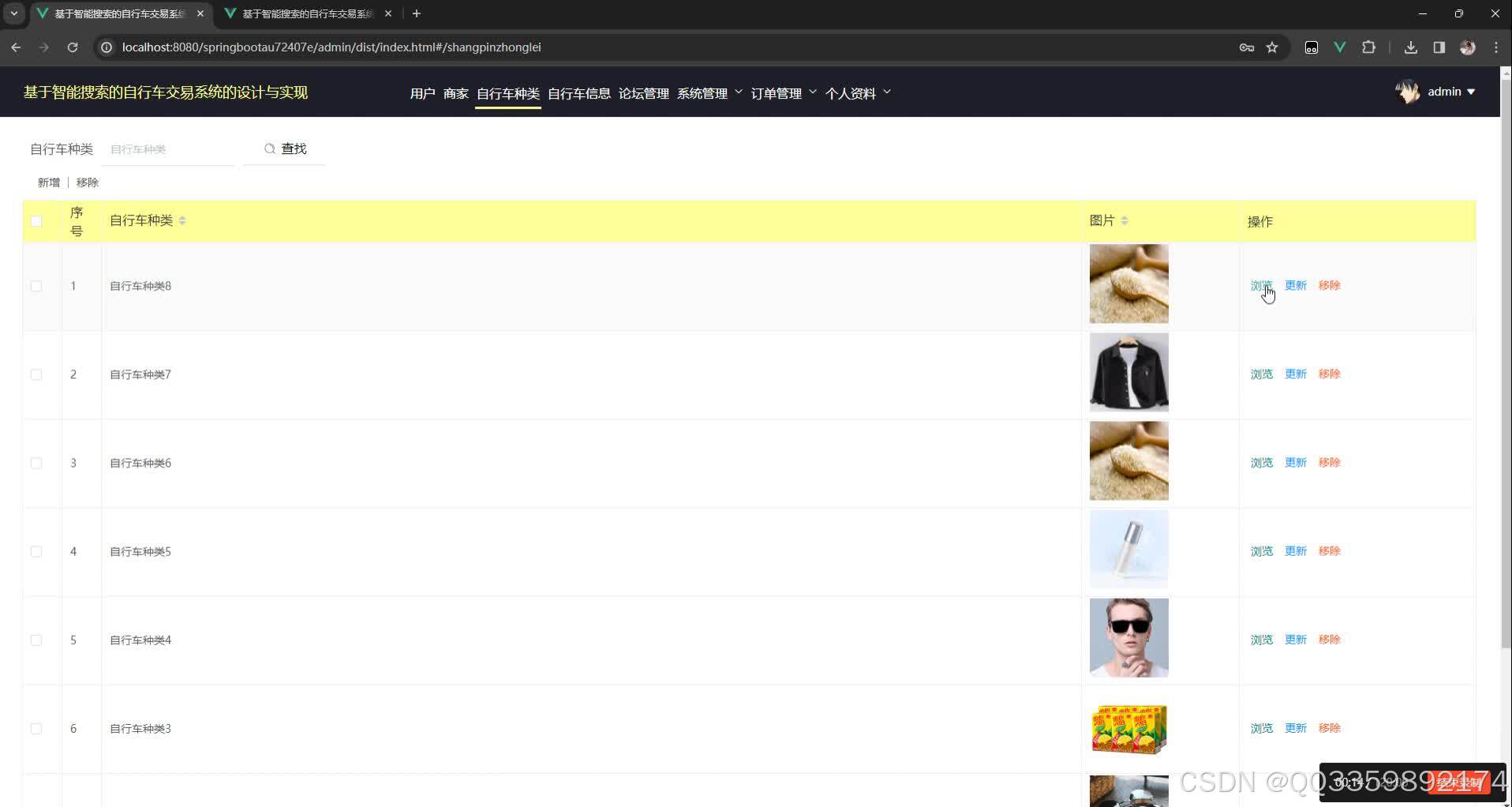
Task: Open the Extensions puzzle icon
Action: coord(1369,47)
